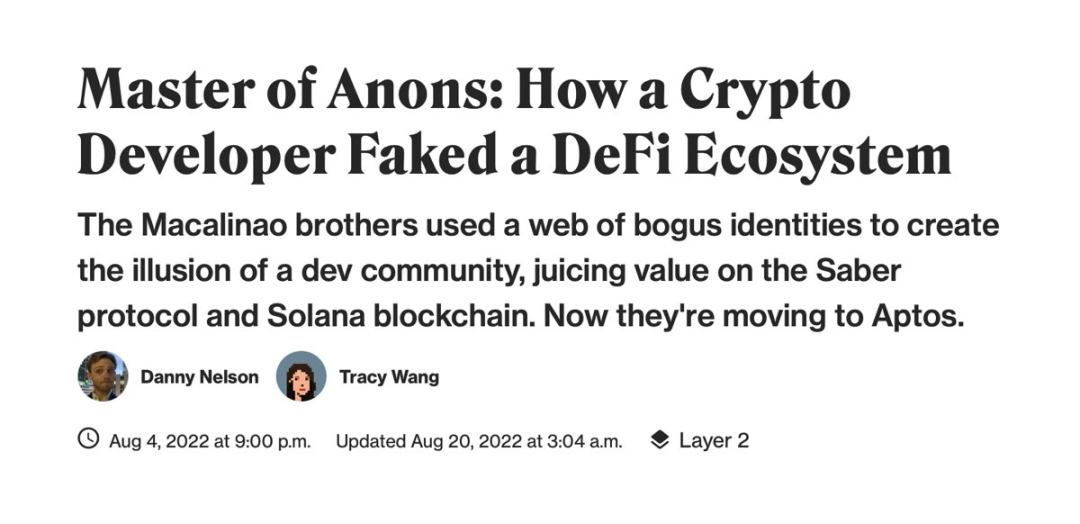Image resolution: width=1080 pixels, height=524 pixels.
Task: Open Tracy Wang's author name link
Action: [389, 377]
